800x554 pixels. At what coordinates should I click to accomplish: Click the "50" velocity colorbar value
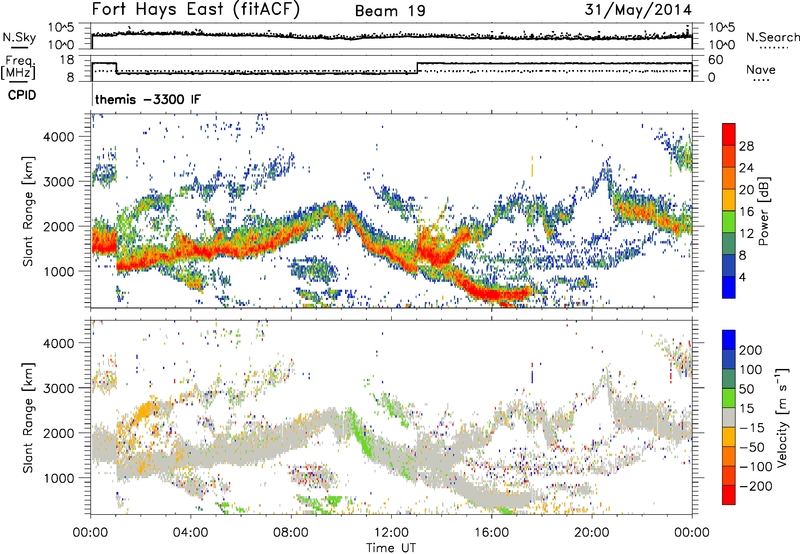(746, 389)
